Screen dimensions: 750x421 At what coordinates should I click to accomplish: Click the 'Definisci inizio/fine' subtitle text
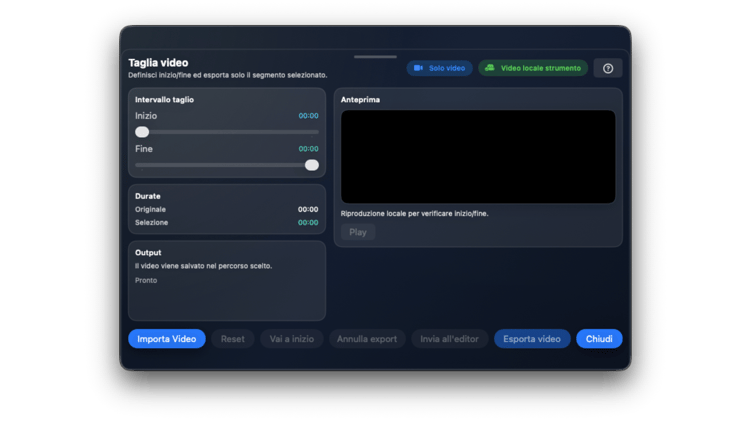(228, 75)
